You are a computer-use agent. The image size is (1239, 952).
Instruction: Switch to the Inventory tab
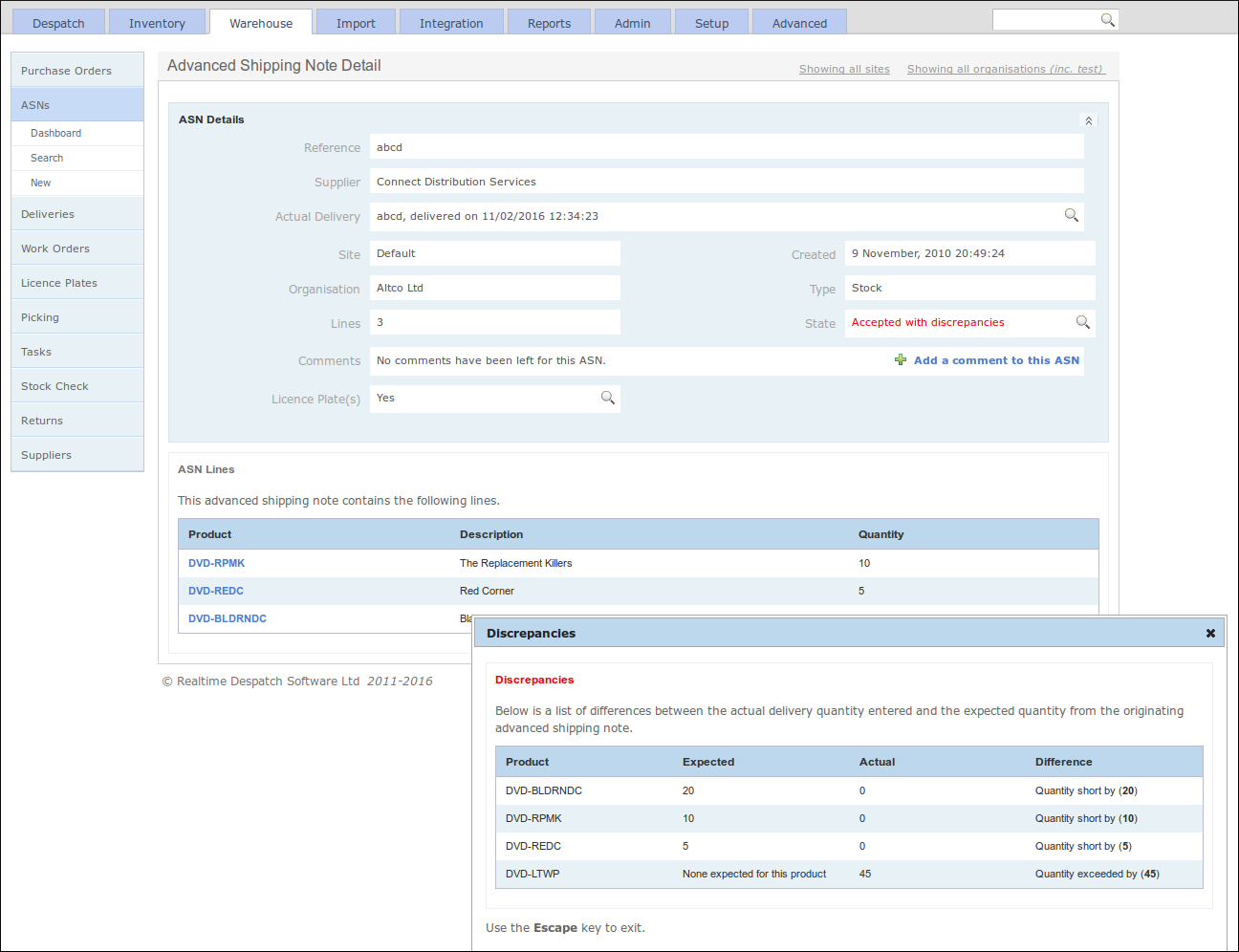157,23
